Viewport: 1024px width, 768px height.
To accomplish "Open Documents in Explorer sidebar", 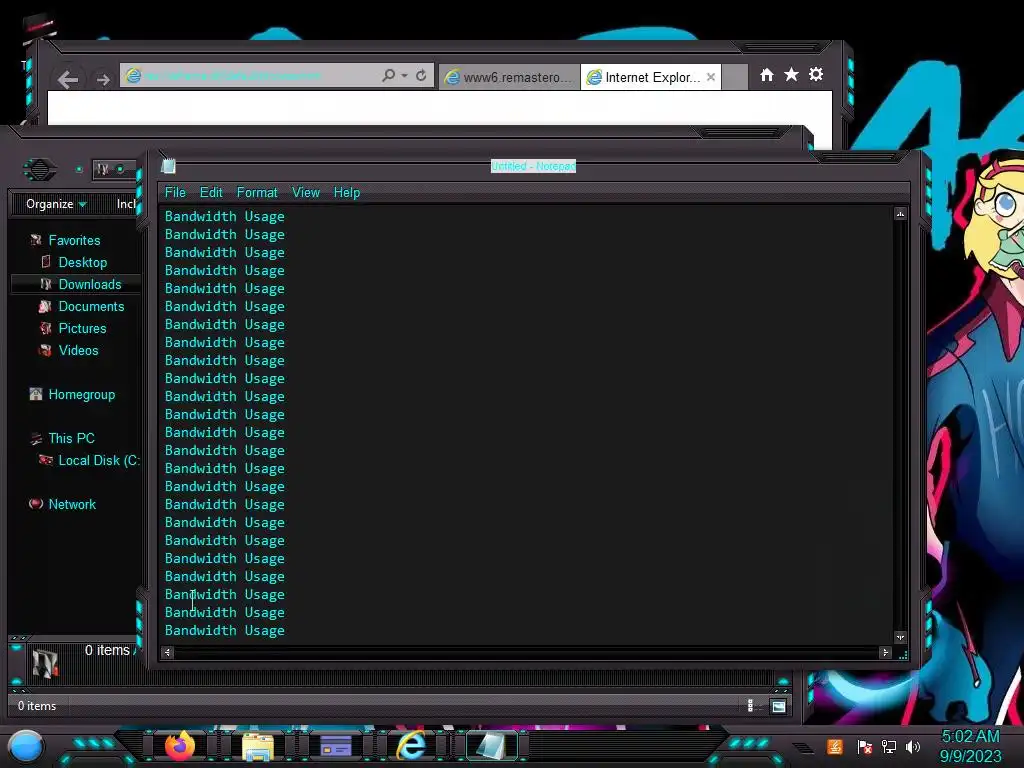I will click(91, 306).
